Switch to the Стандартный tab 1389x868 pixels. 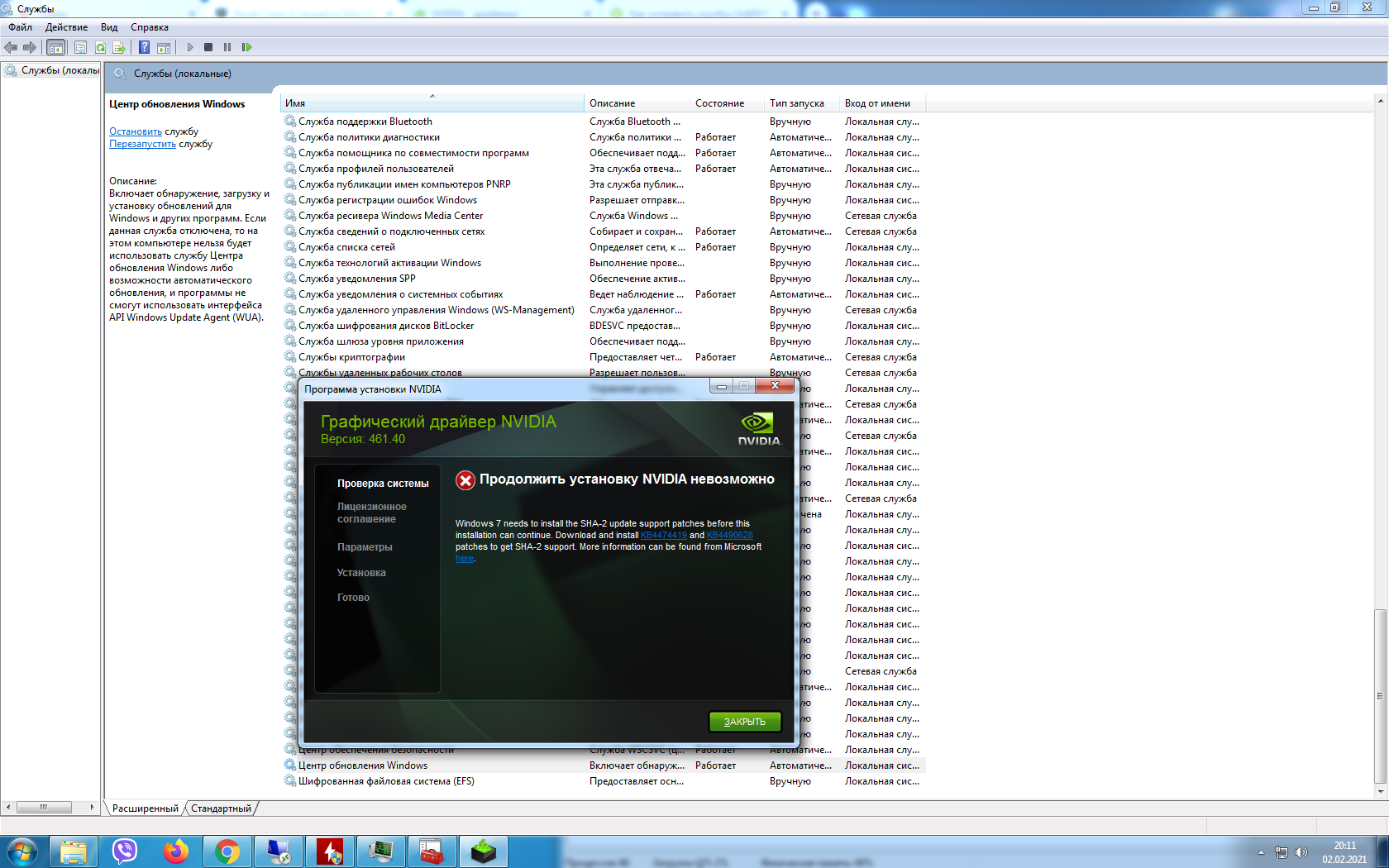221,808
